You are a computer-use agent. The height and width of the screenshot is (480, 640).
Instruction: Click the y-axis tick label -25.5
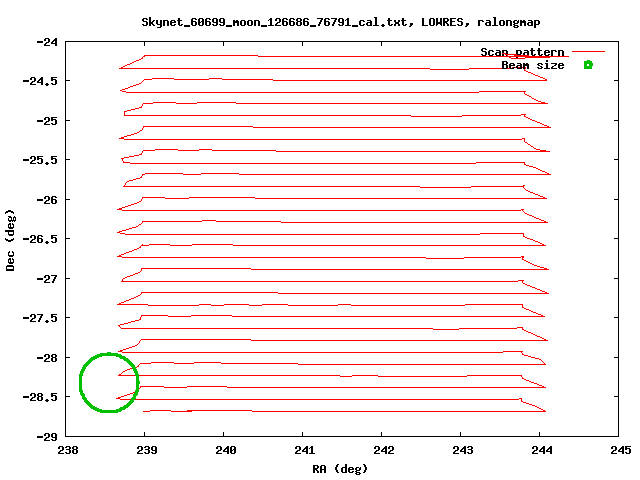coord(40,160)
